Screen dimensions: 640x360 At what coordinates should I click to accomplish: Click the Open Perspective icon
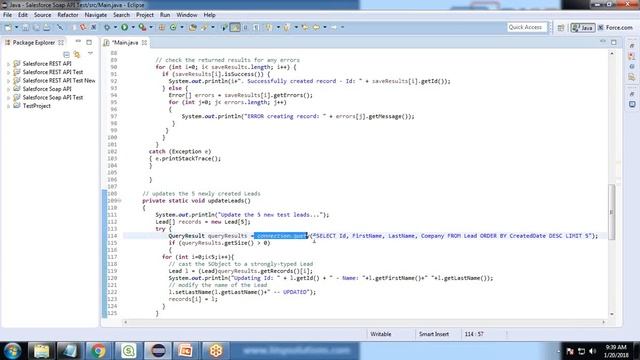pos(561,28)
